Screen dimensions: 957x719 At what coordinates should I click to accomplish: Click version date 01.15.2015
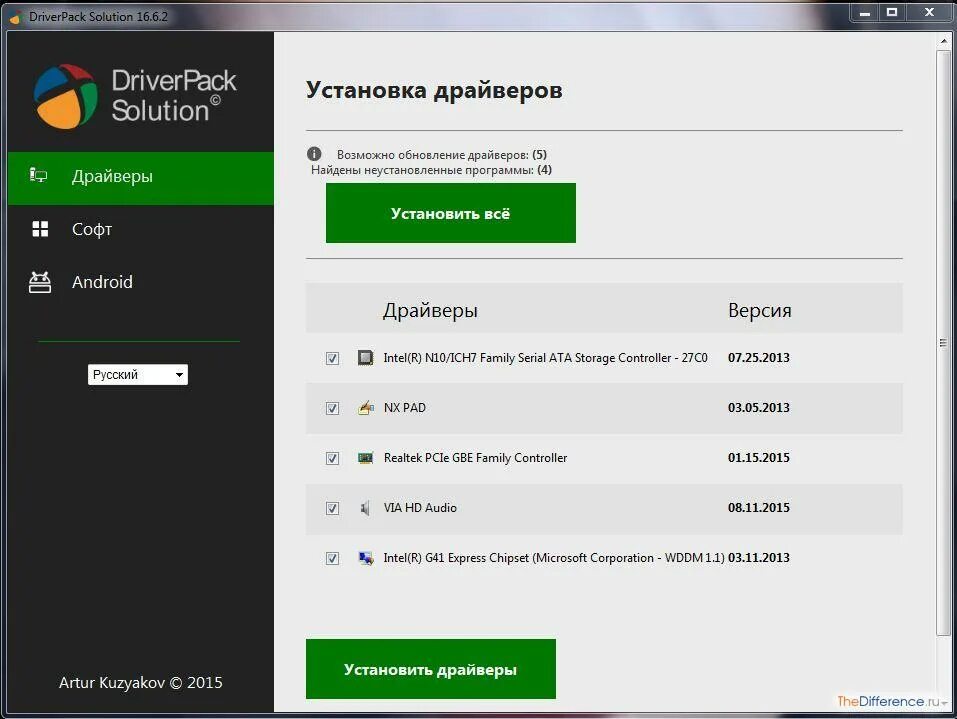[759, 458]
